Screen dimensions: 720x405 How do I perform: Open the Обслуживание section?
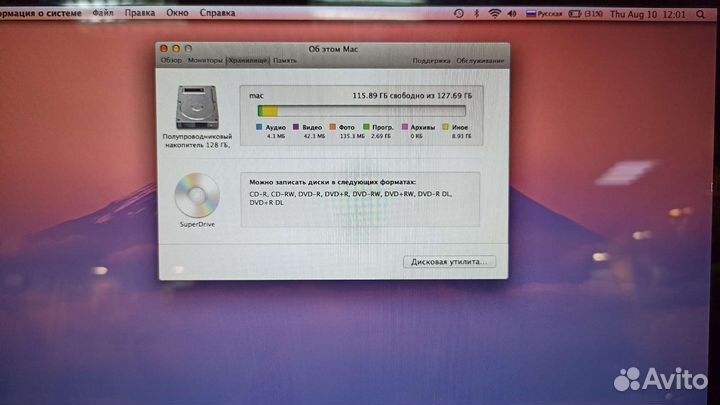(479, 60)
